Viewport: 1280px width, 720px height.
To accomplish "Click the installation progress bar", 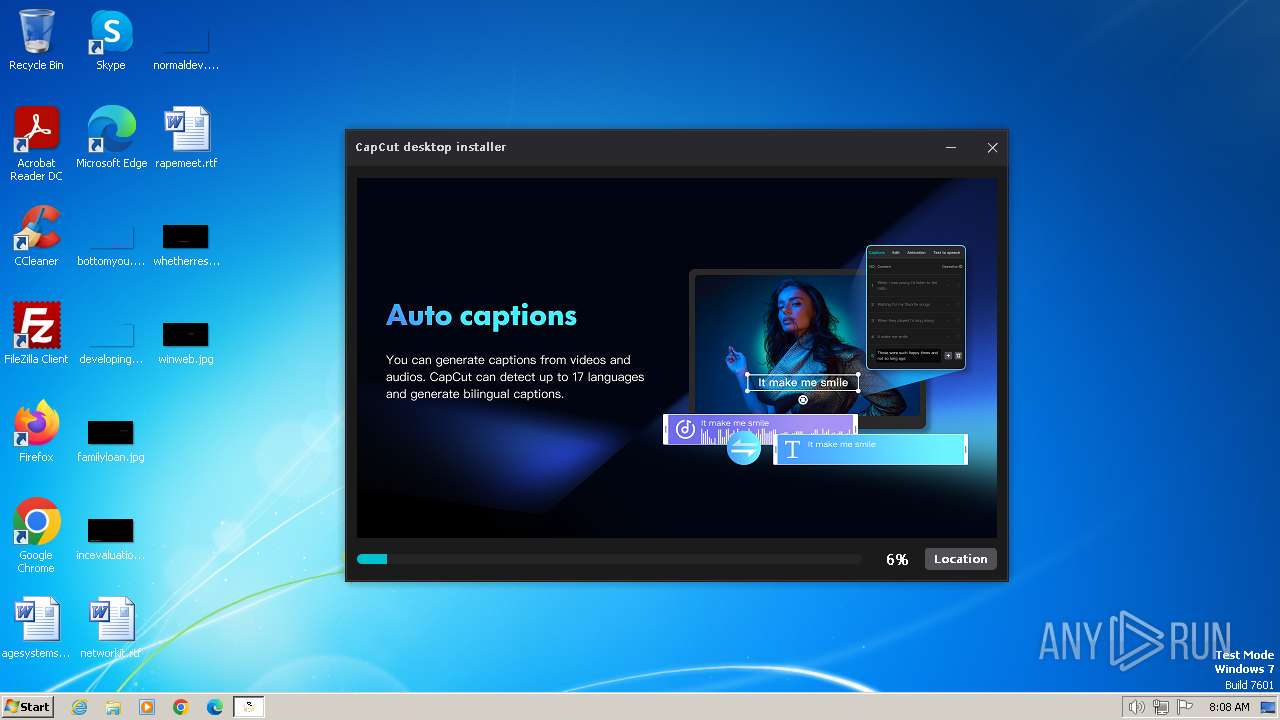I will pos(609,559).
